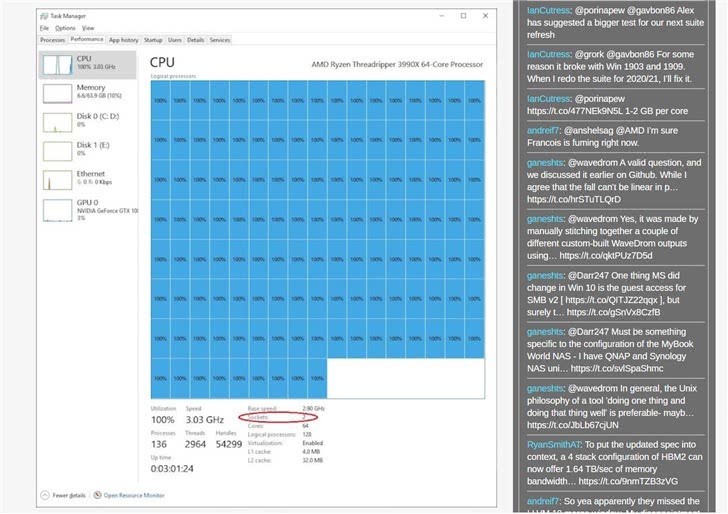
Task: Click the Logical processors value '128'
Action: [x=307, y=435]
